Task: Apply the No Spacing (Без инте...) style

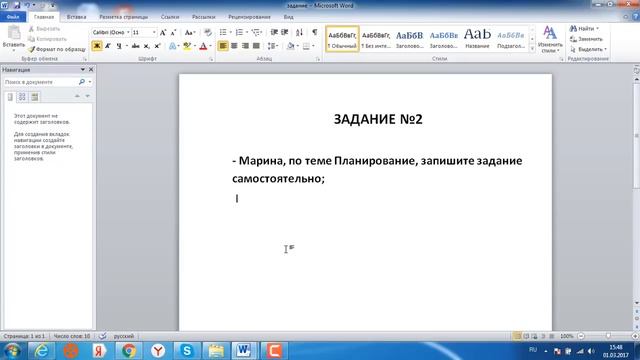Action: [376, 39]
